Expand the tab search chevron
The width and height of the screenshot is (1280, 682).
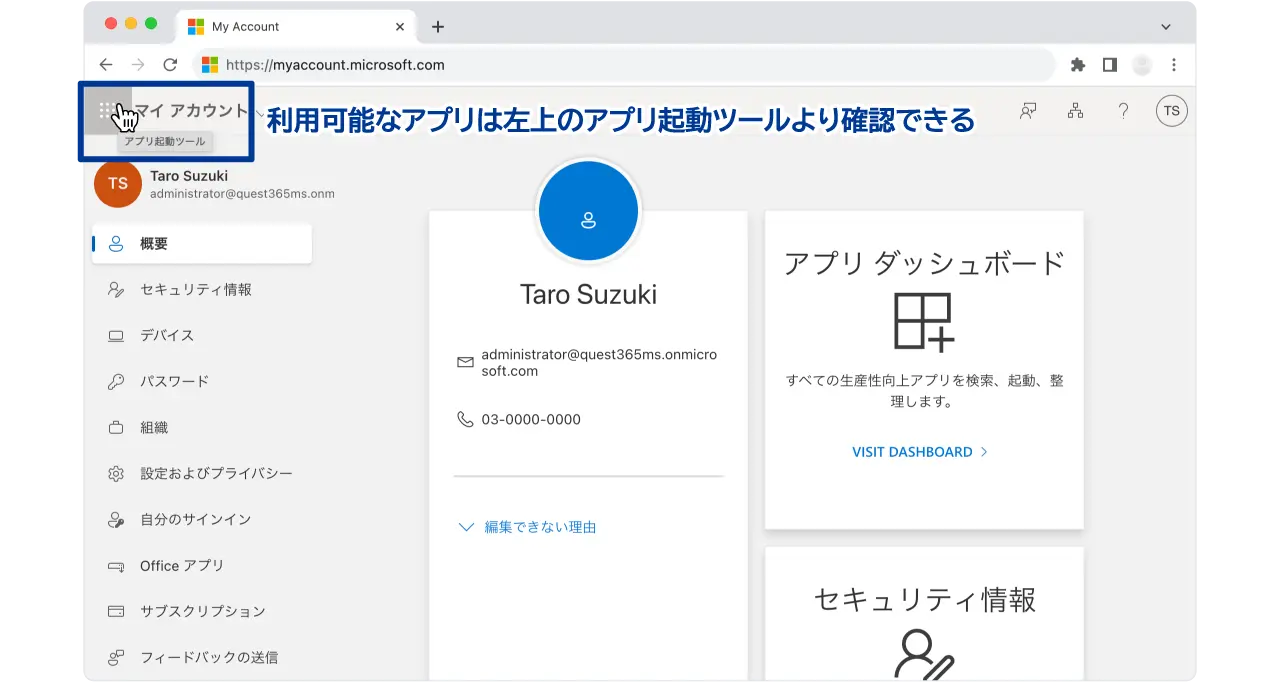1166,27
